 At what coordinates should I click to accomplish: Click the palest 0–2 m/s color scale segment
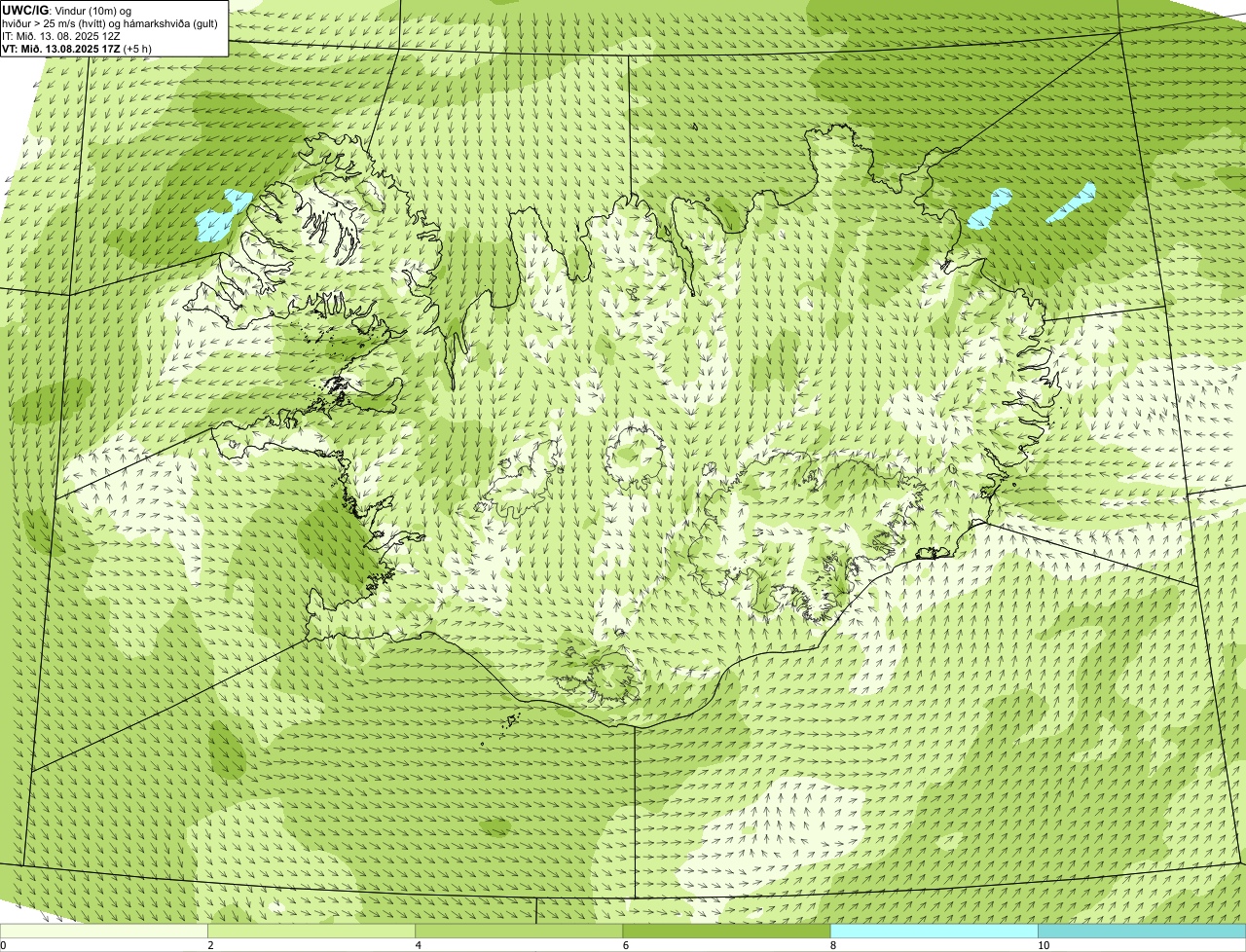103,932
